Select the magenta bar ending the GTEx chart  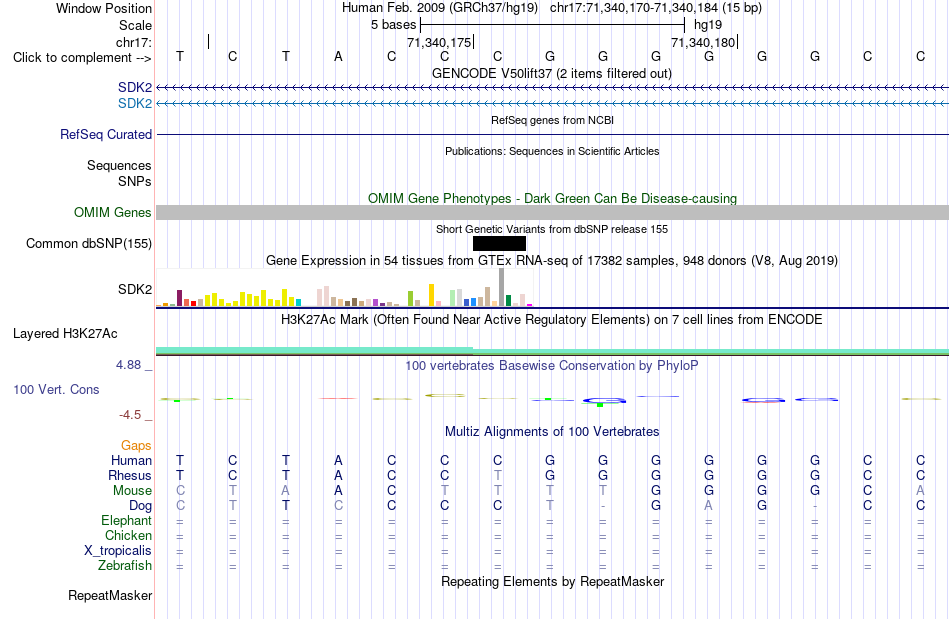529,305
